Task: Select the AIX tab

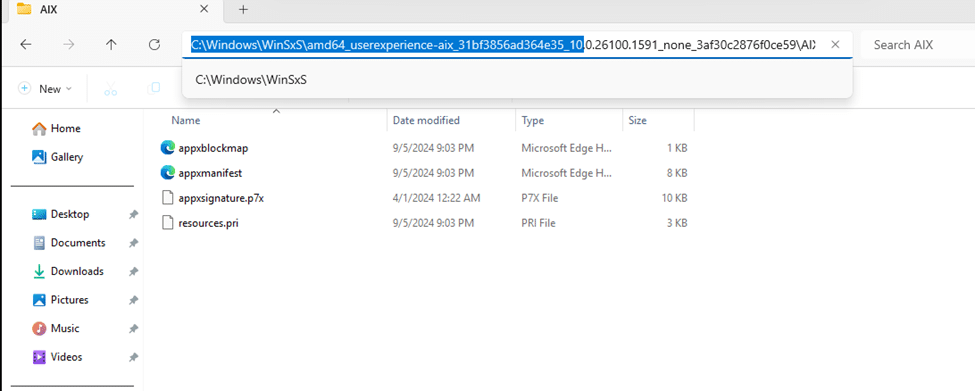Action: (x=116, y=9)
